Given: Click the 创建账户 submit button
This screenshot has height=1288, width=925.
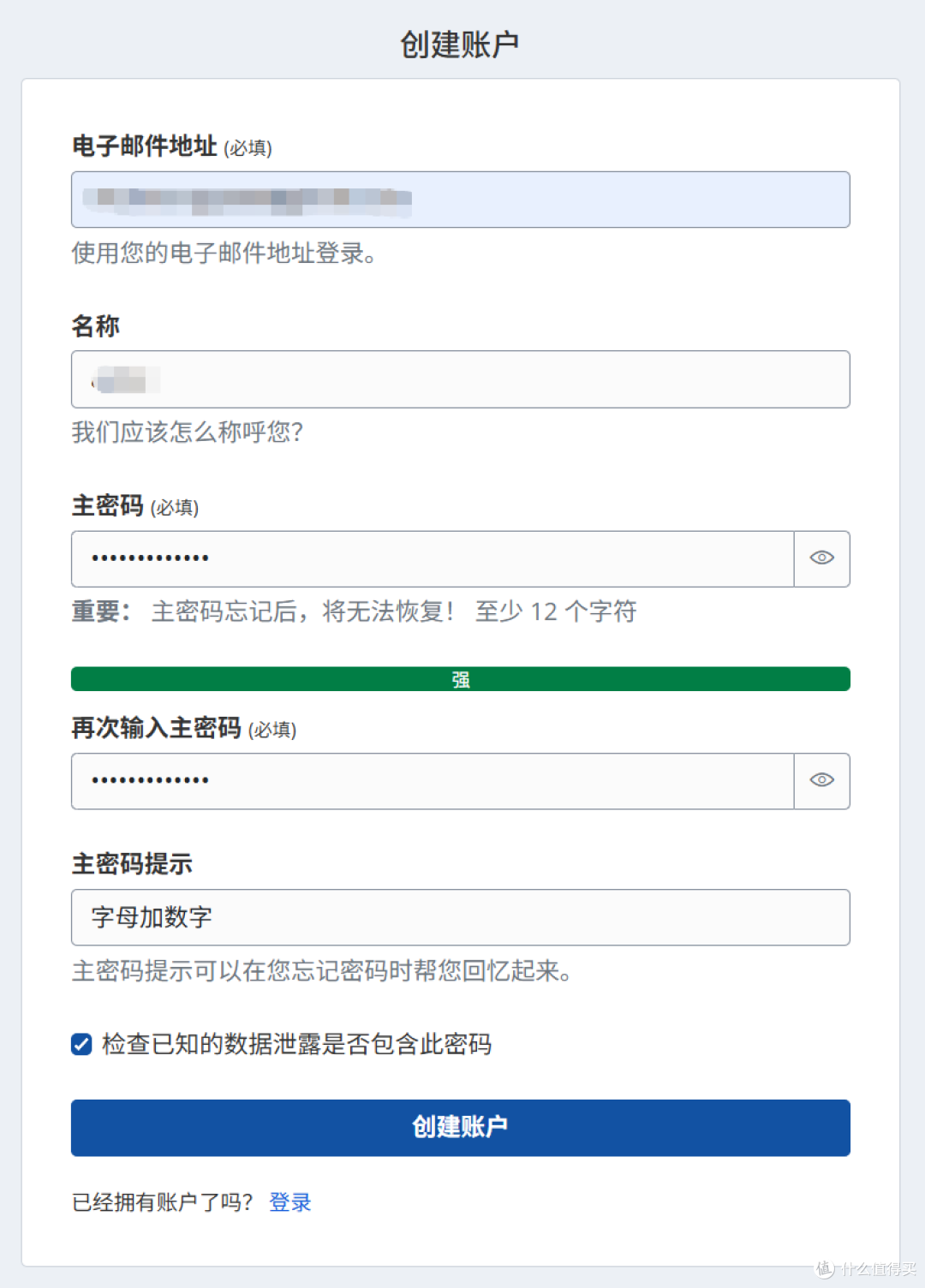Looking at the screenshot, I should coord(461,1127).
